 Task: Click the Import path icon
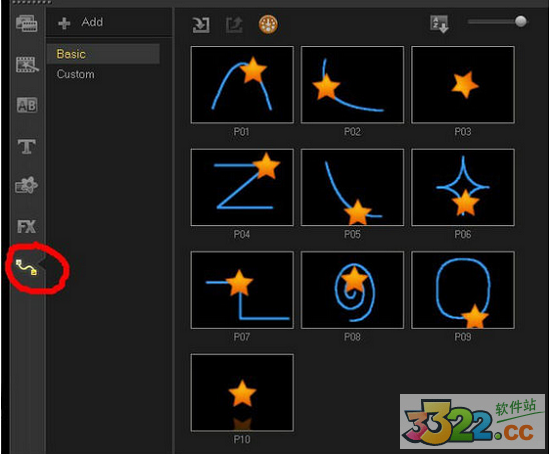coord(201,25)
